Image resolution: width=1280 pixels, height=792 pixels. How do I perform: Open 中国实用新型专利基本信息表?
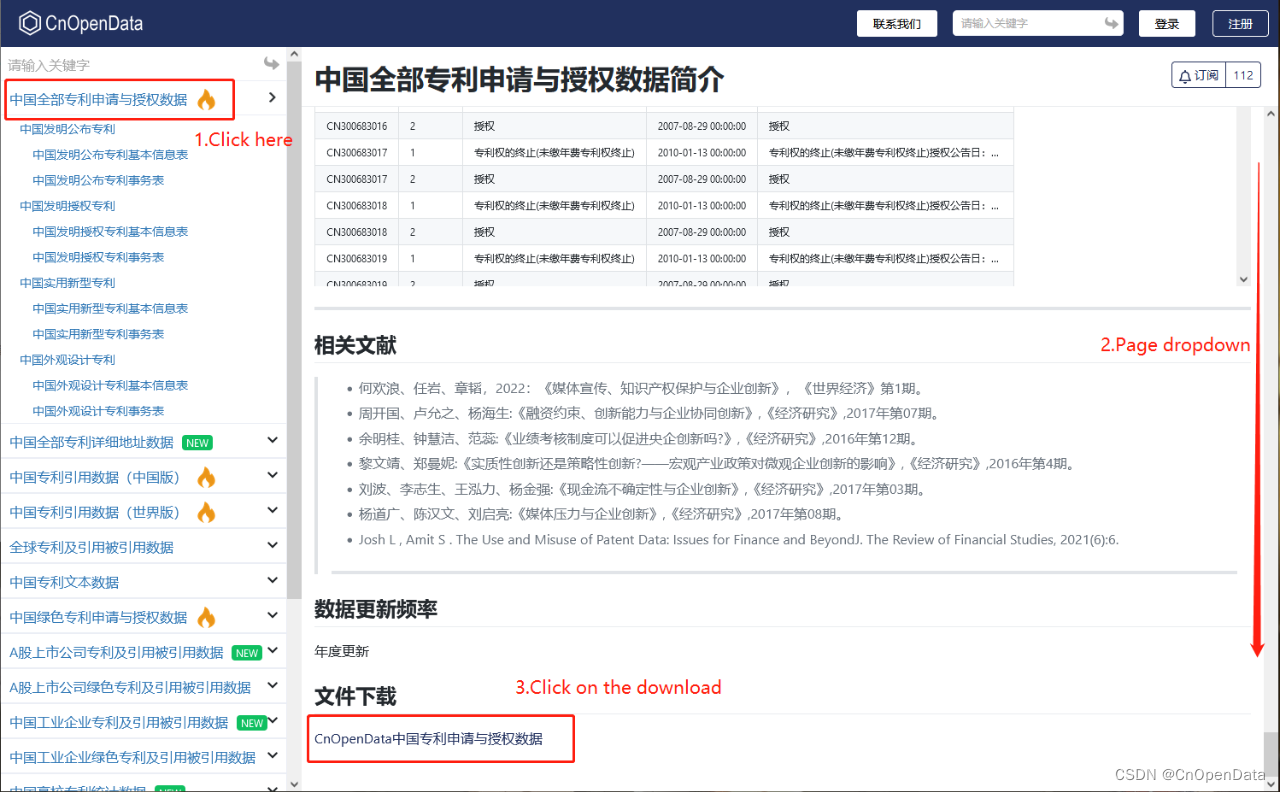pyautogui.click(x=110, y=309)
